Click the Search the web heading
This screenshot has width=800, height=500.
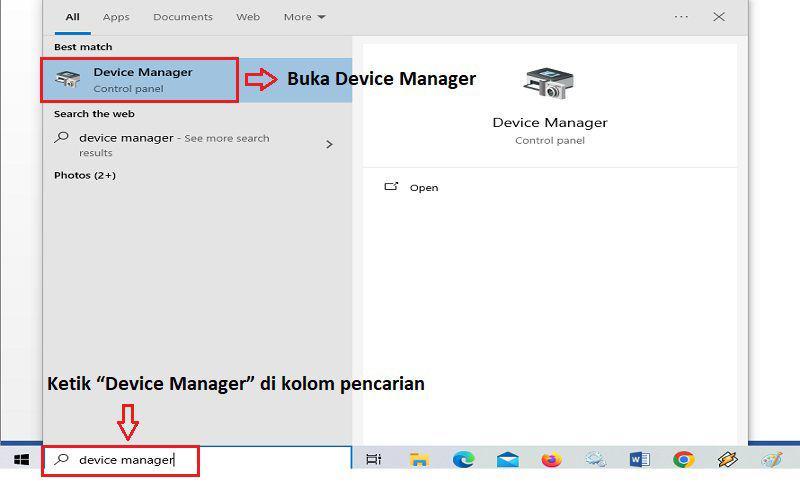(94, 114)
